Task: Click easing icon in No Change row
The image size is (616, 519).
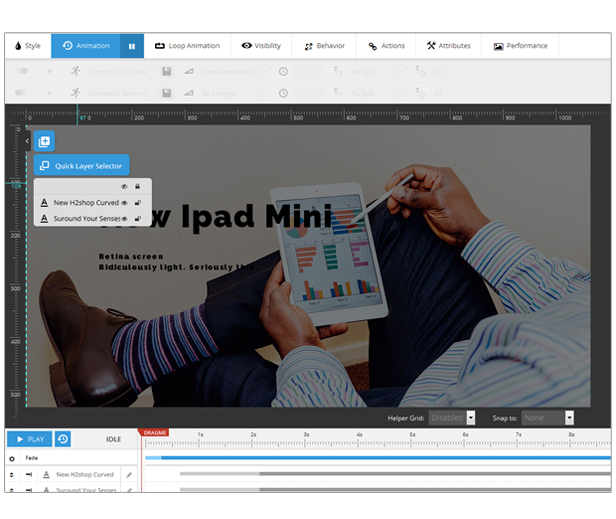Action: [189, 93]
